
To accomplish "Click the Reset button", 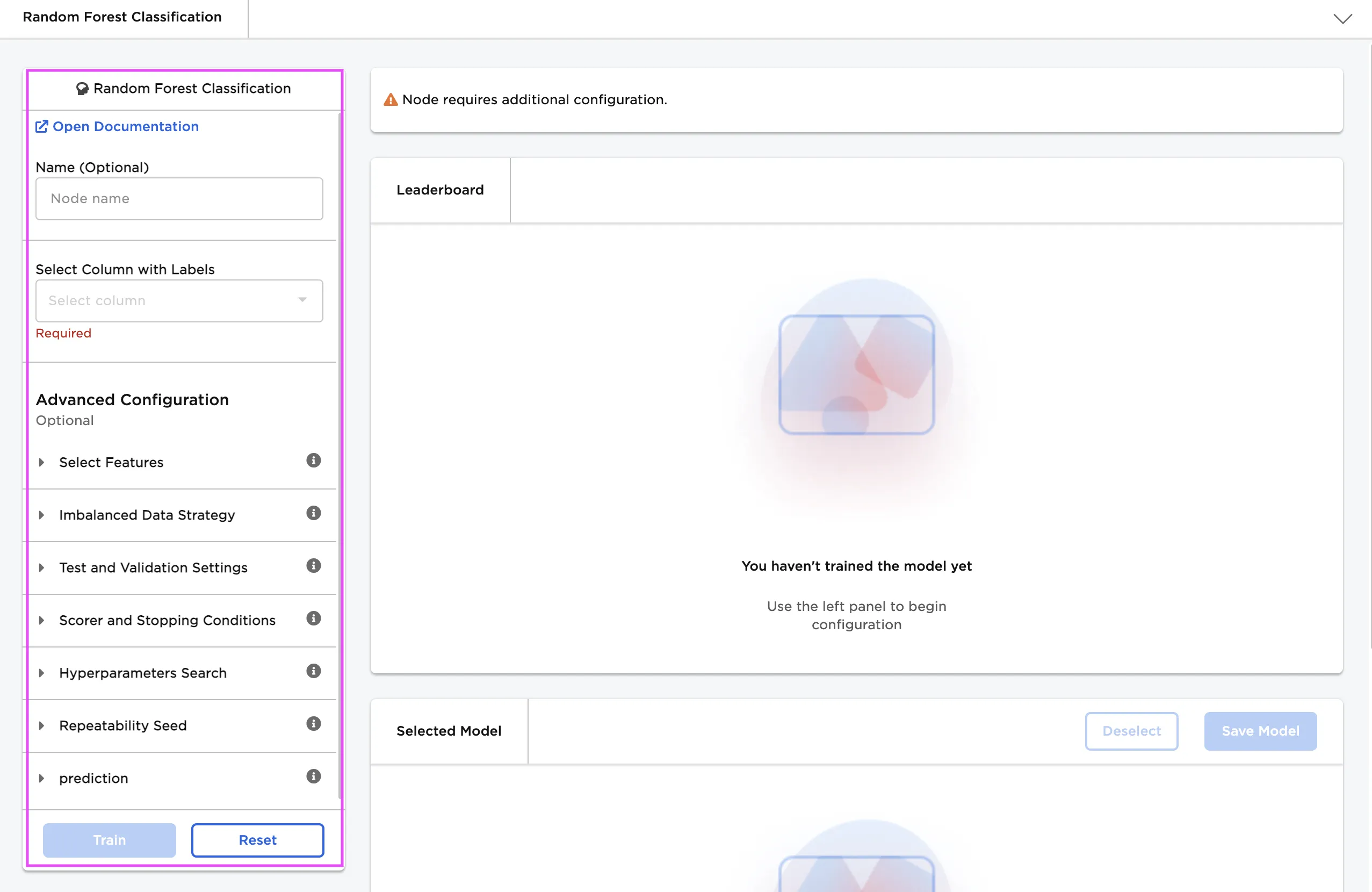I will [257, 840].
